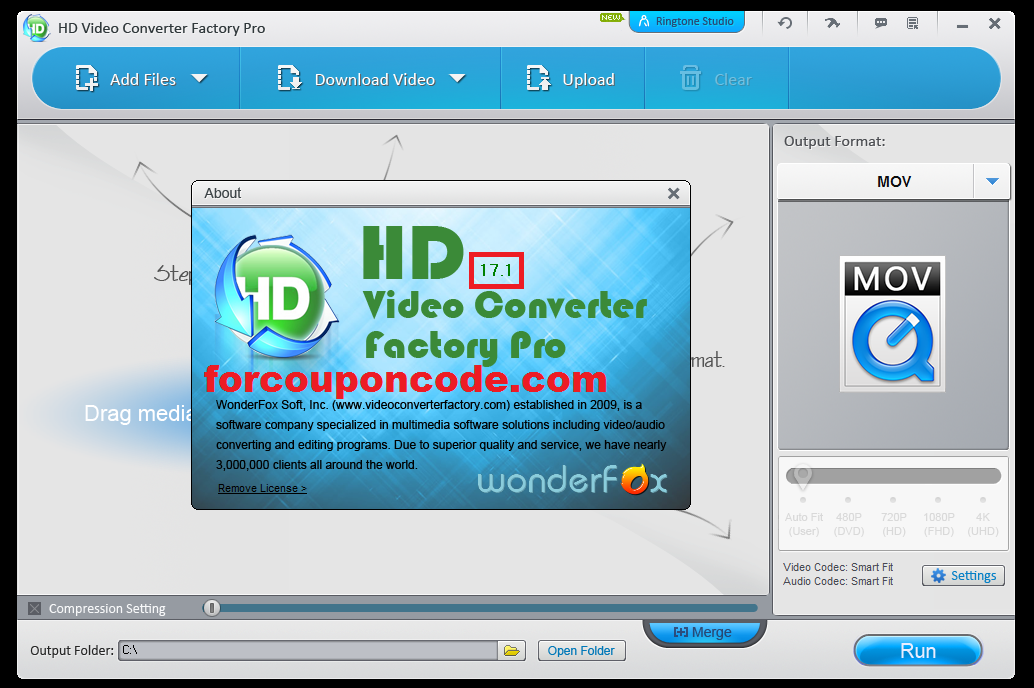Toggle the Compression Setting checkbox

coord(34,608)
